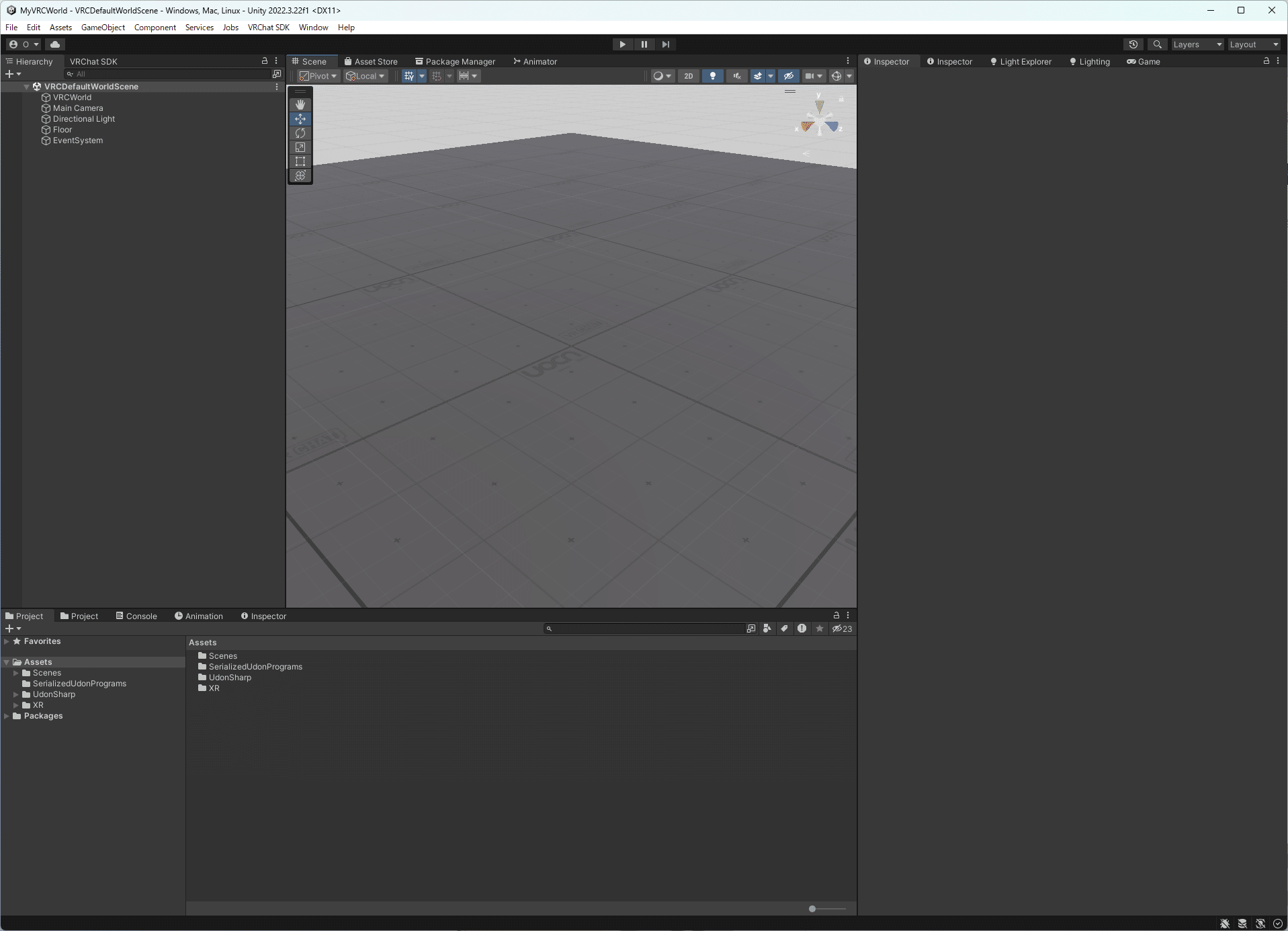Switch to the Package Manager tab
The height and width of the screenshot is (931, 1288).
coord(456,61)
